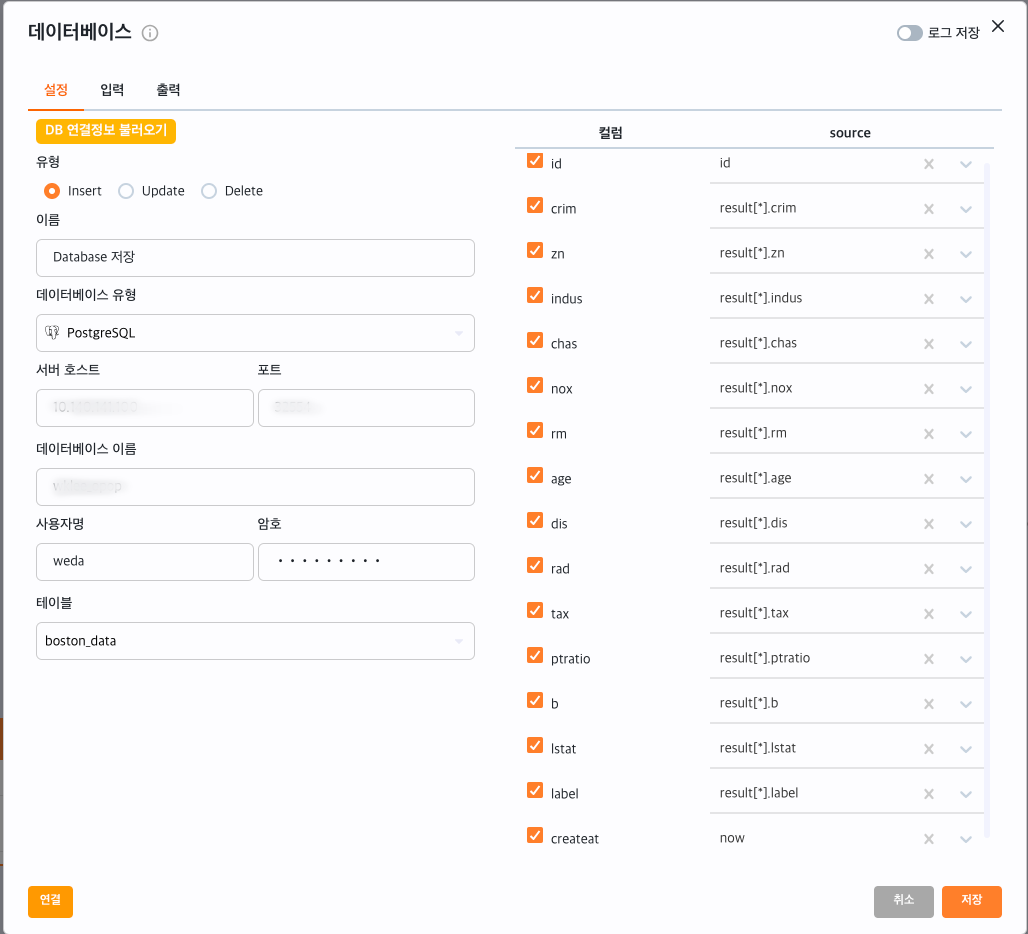Expand source options for crim

coord(966,210)
